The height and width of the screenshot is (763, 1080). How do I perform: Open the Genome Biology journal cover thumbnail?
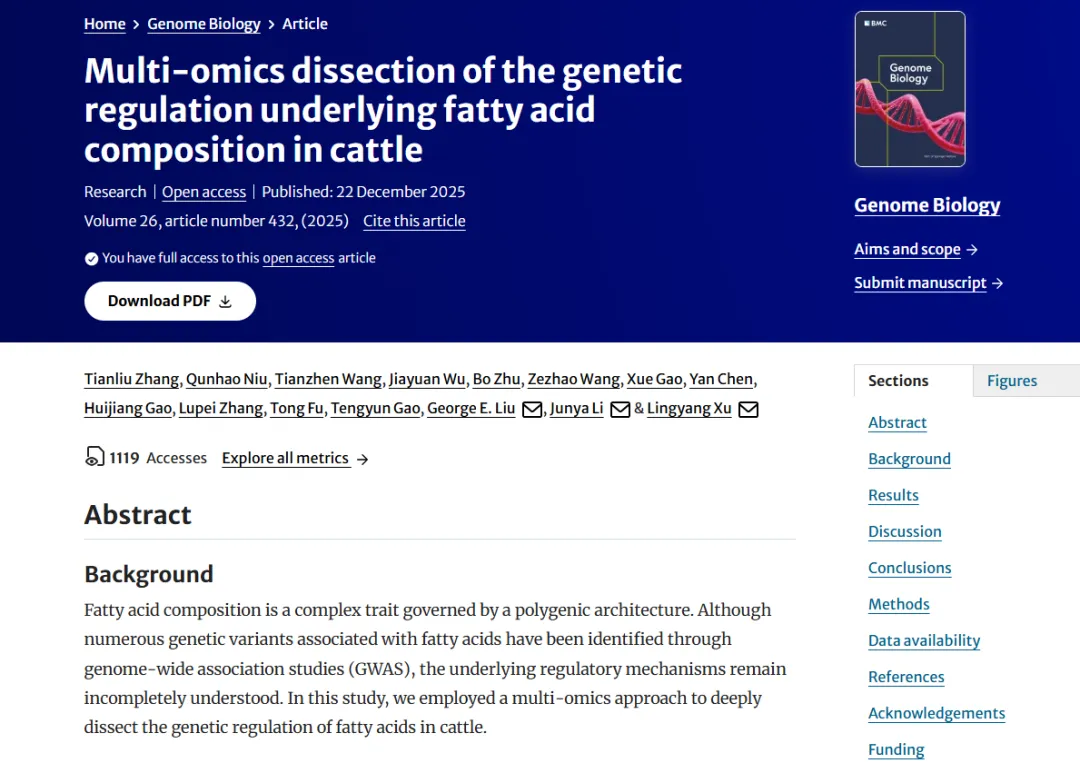click(x=910, y=89)
